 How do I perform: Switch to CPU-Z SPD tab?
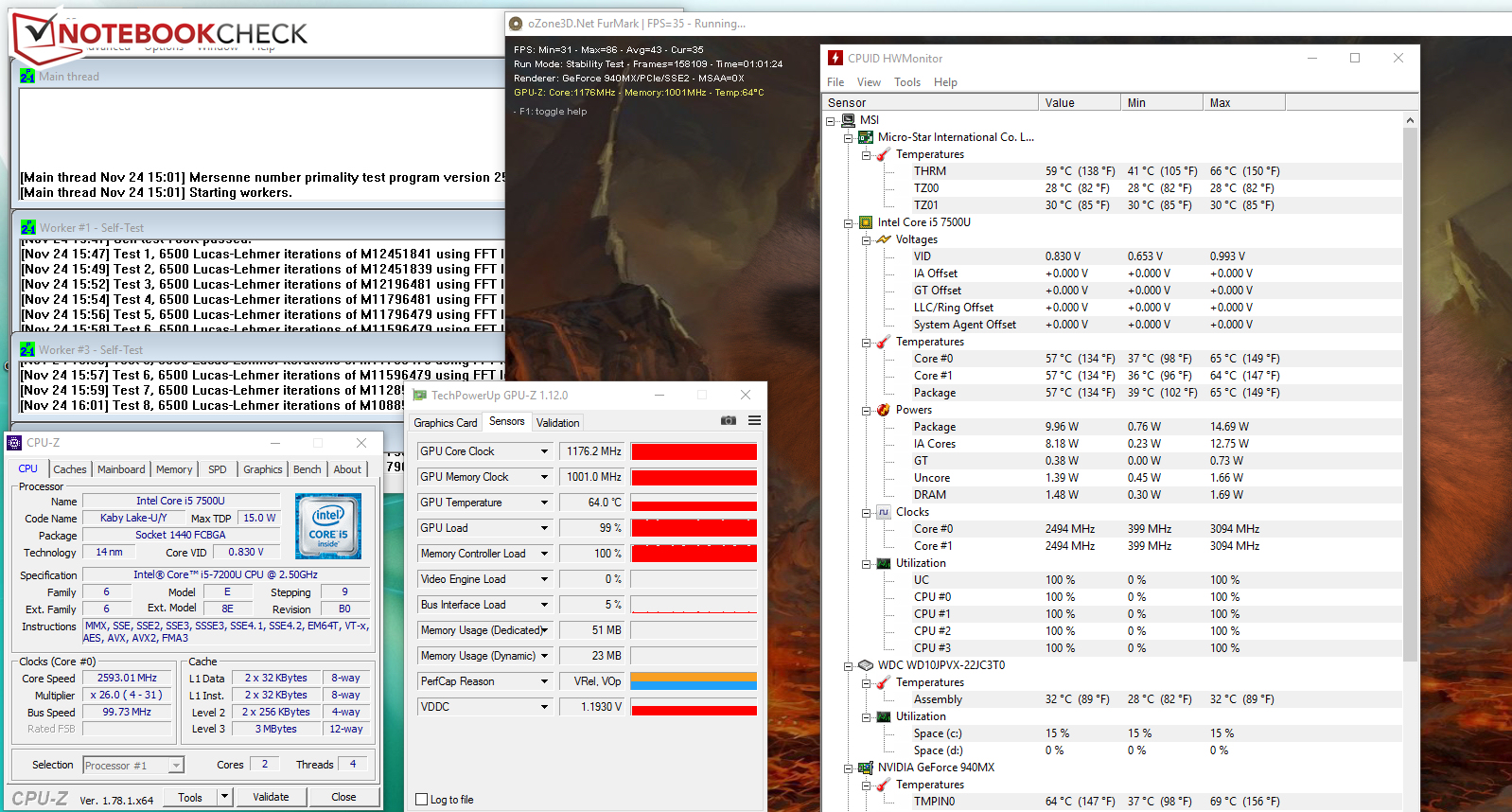coord(218,469)
